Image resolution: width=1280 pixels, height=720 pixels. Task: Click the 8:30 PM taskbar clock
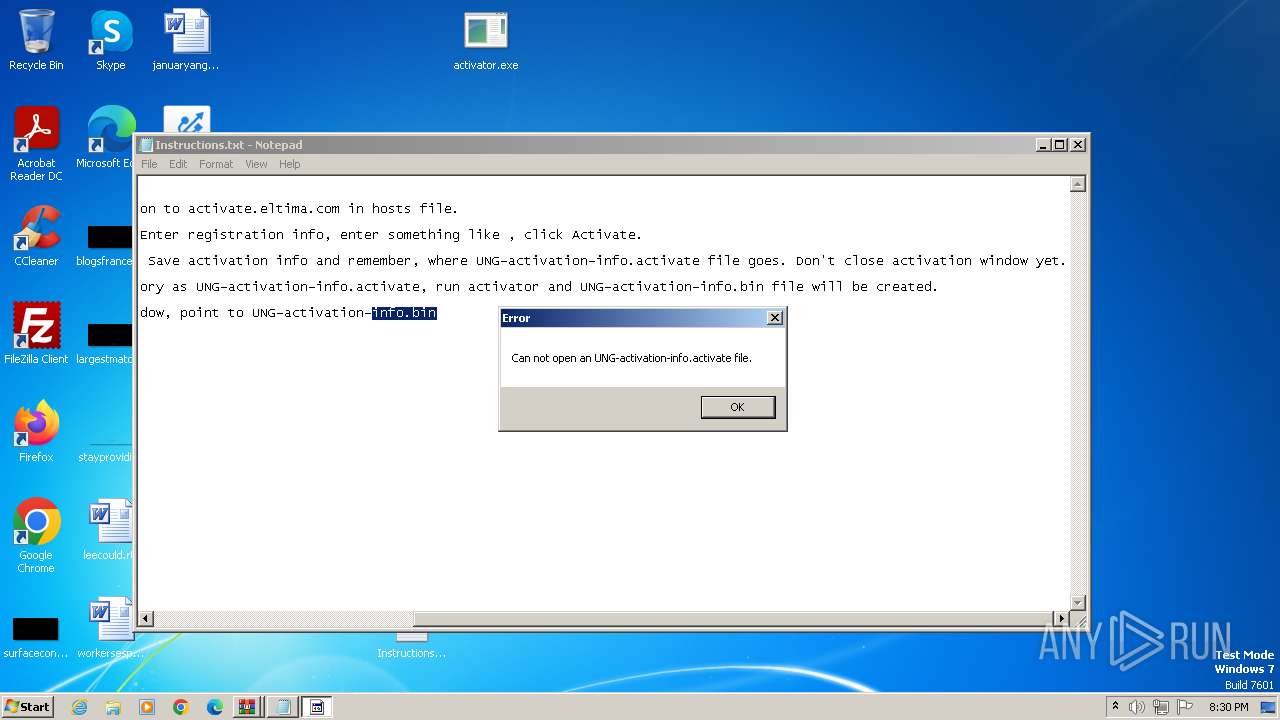1228,707
